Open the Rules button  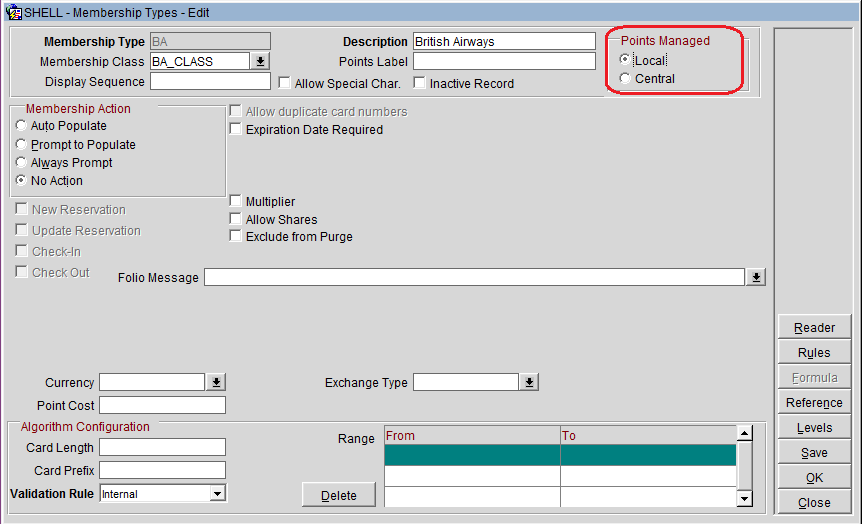coord(814,353)
